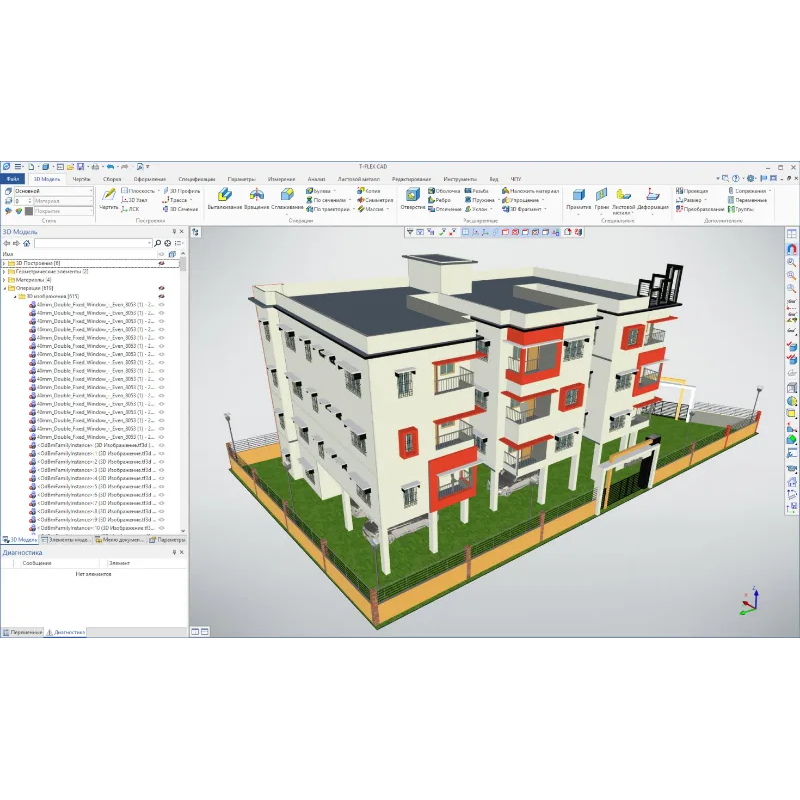
Task: Click the home icon in 3D Модель panel
Action: pos(29,242)
